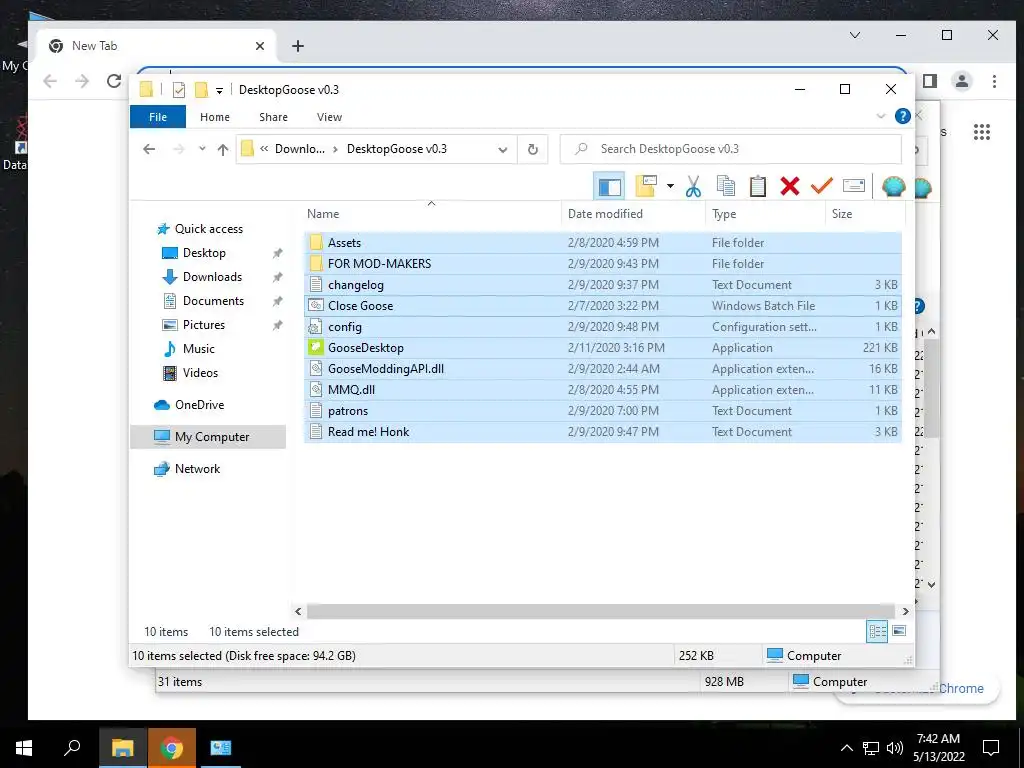Click the folder options icon in the toolbar
Image resolution: width=1024 pixels, height=768 pixels.
(x=646, y=187)
